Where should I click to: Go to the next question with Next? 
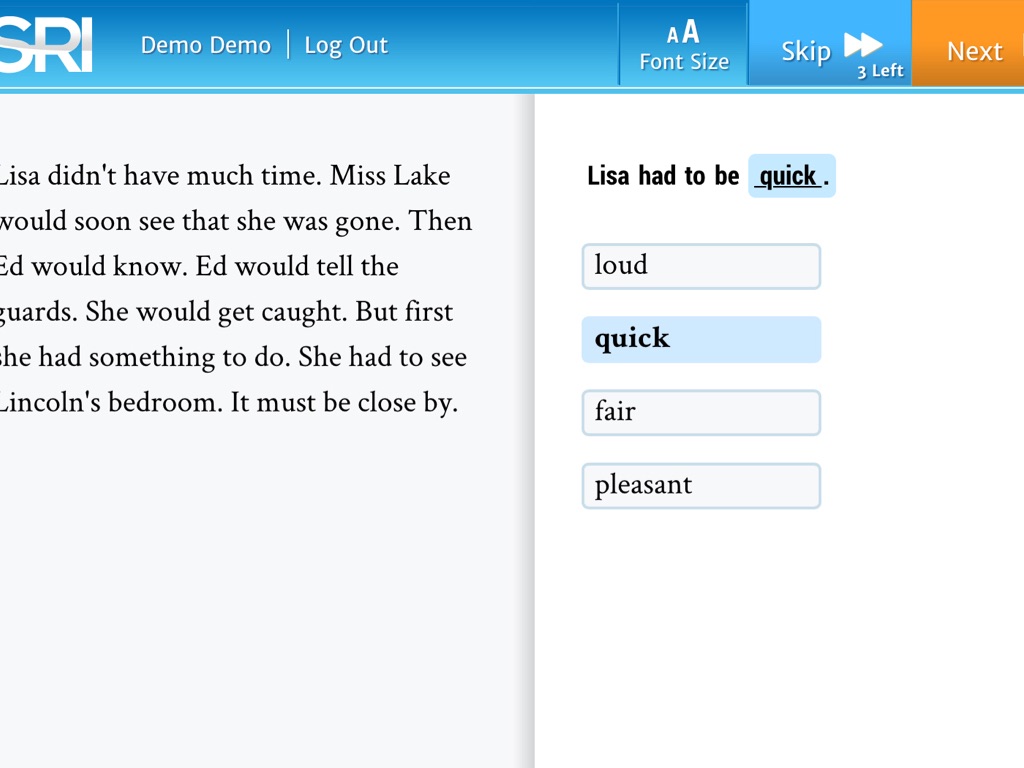pos(973,51)
